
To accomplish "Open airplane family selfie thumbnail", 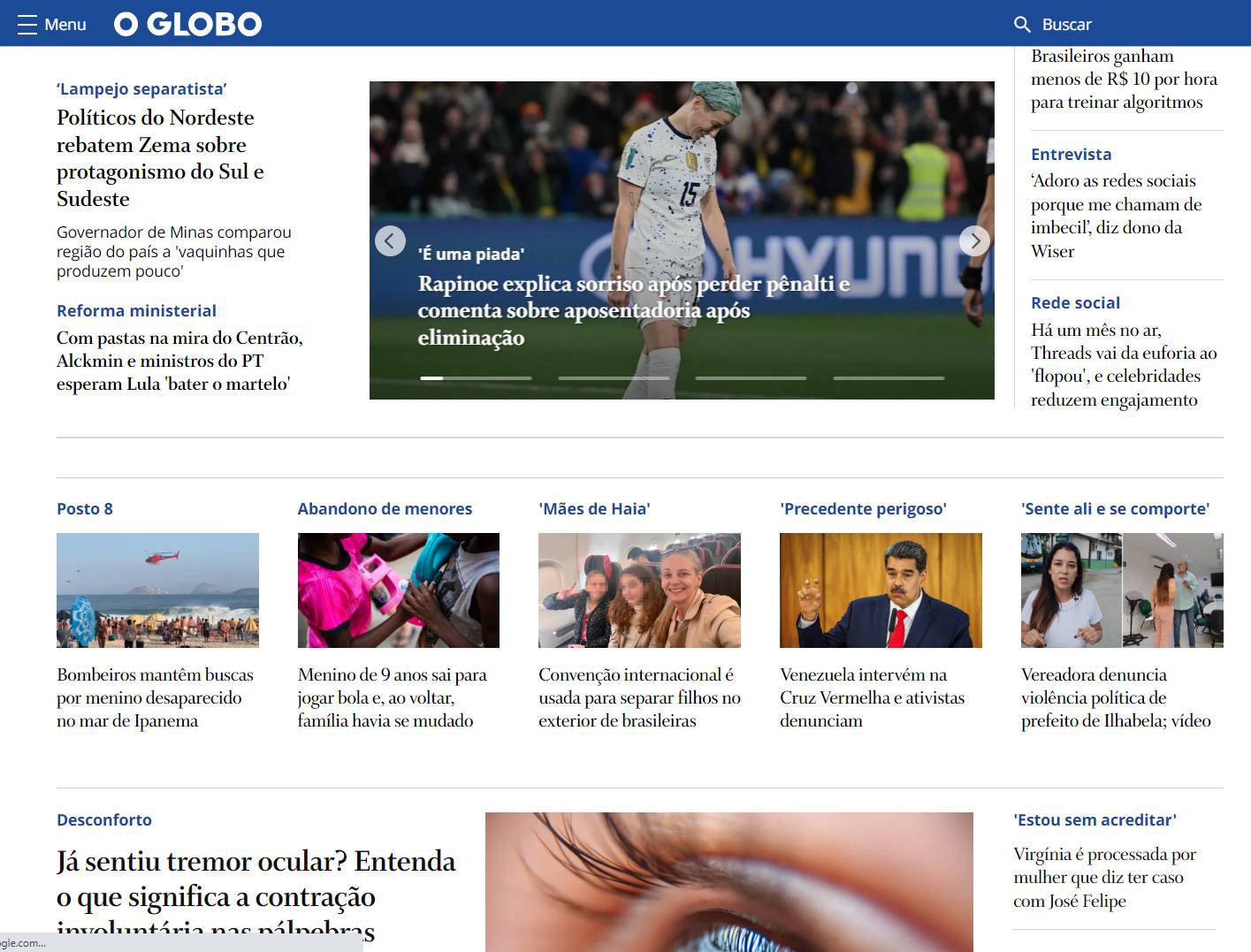I will 639,590.
